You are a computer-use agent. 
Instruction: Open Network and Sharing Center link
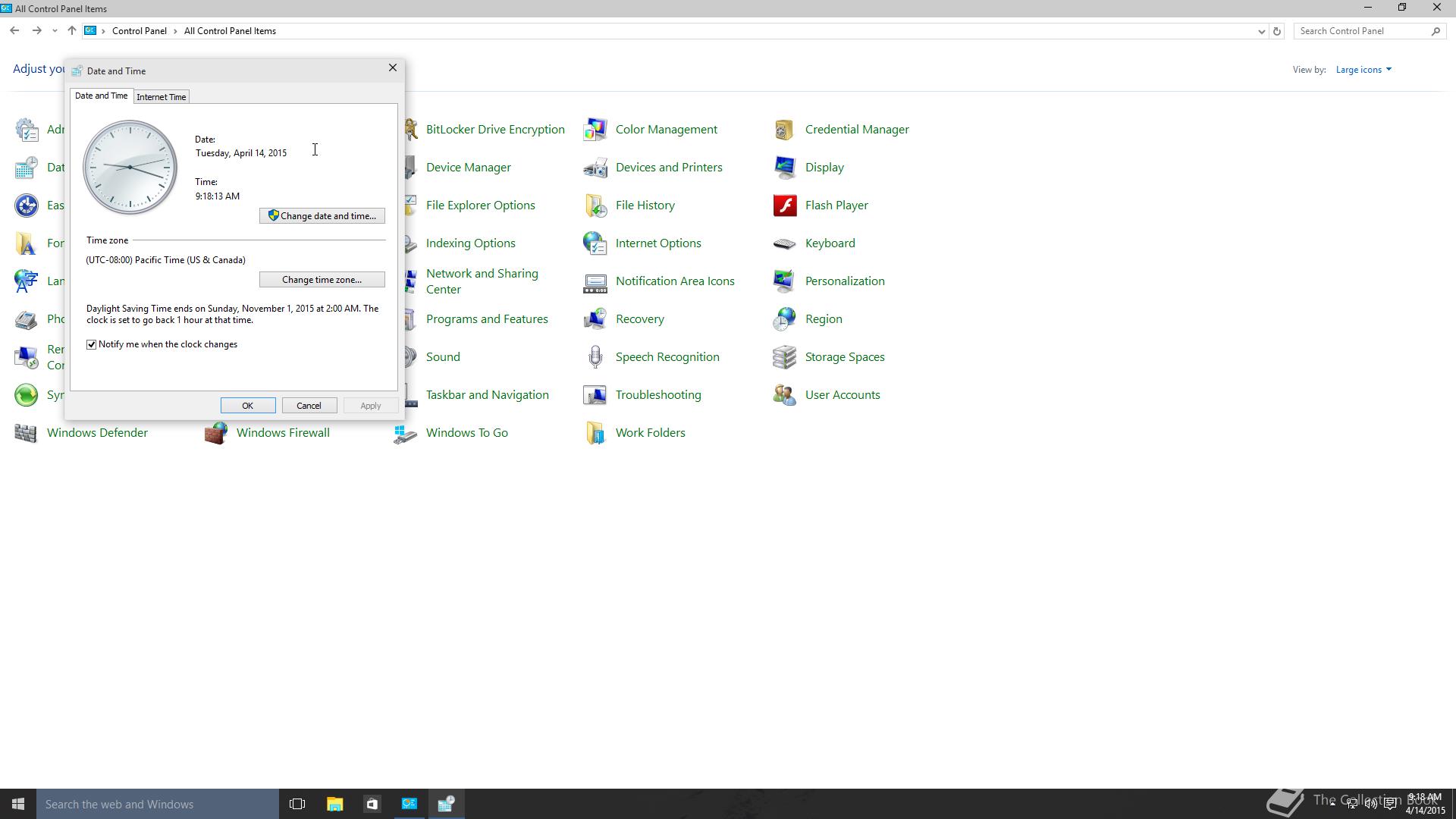click(x=482, y=281)
